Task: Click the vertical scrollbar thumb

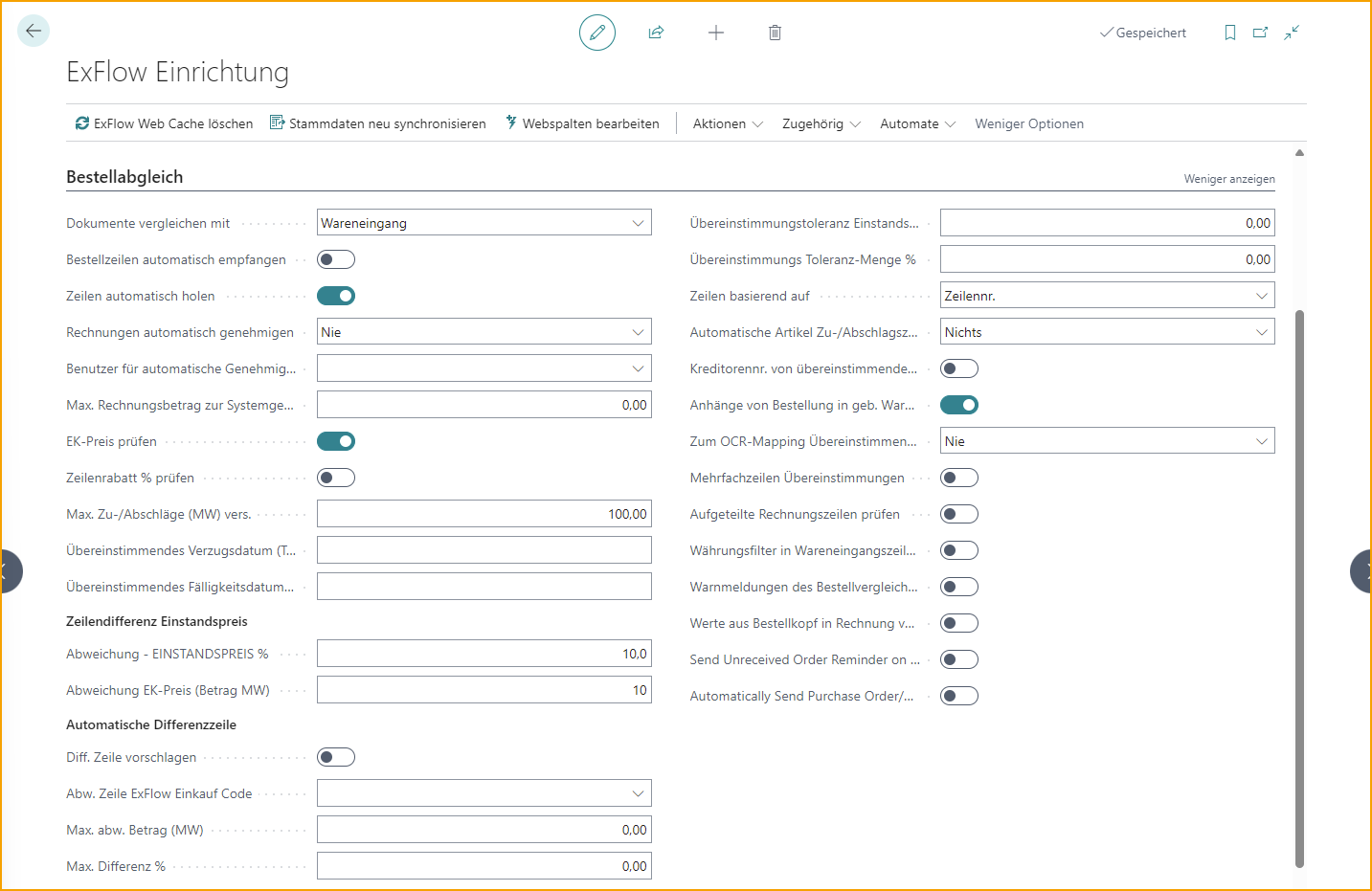Action: point(1299,588)
